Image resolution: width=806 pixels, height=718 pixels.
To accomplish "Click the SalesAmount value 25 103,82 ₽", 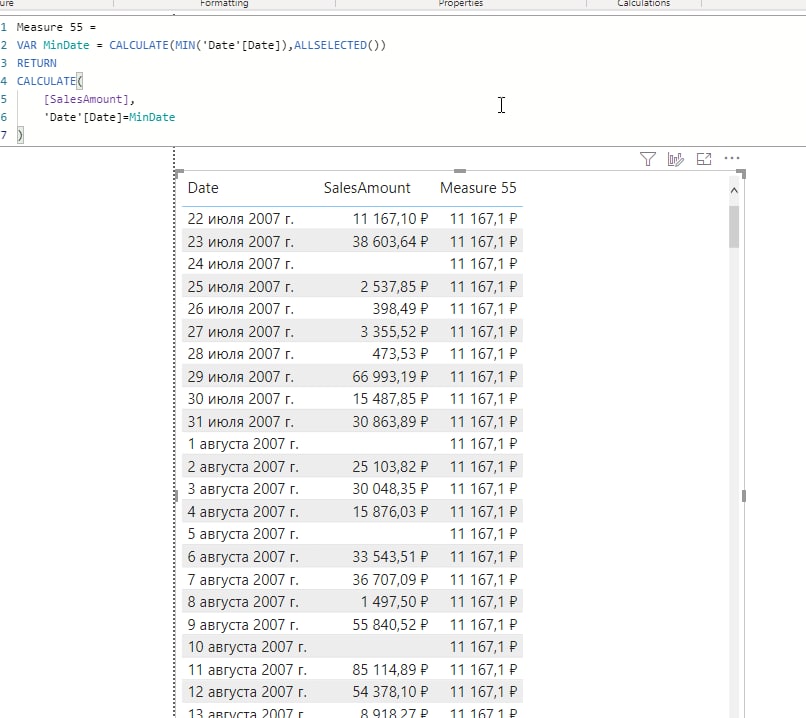I will (x=390, y=467).
